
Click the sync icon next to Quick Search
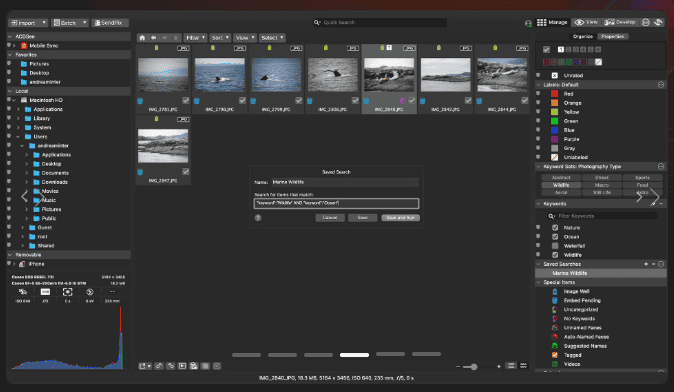tap(528, 23)
